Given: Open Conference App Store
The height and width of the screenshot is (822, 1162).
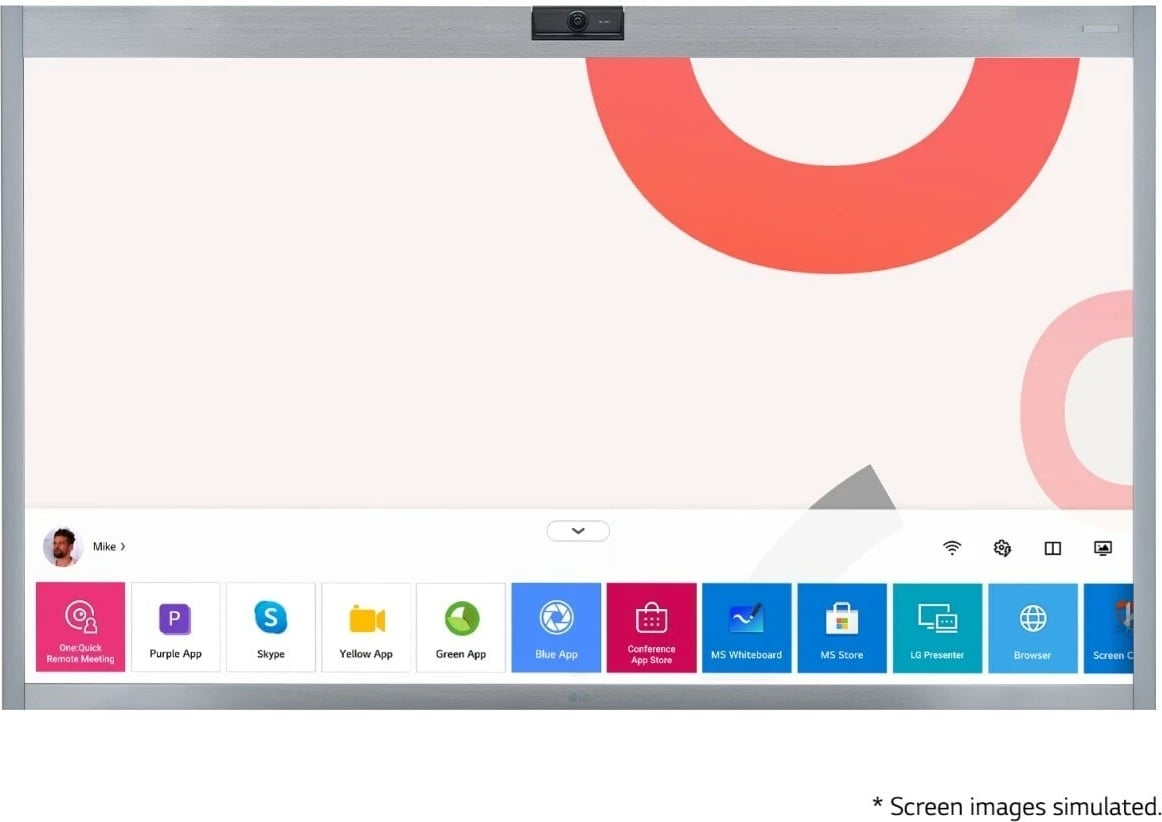Looking at the screenshot, I should 651,627.
